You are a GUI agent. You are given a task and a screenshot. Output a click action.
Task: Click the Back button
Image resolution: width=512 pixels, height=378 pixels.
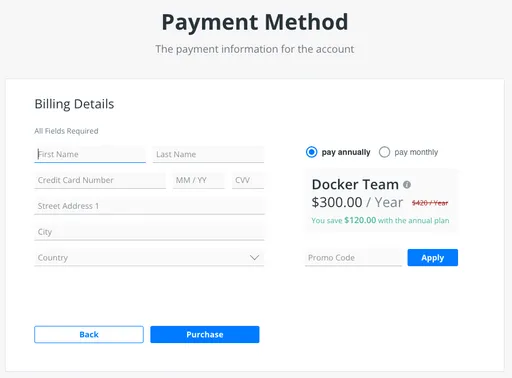coord(89,334)
